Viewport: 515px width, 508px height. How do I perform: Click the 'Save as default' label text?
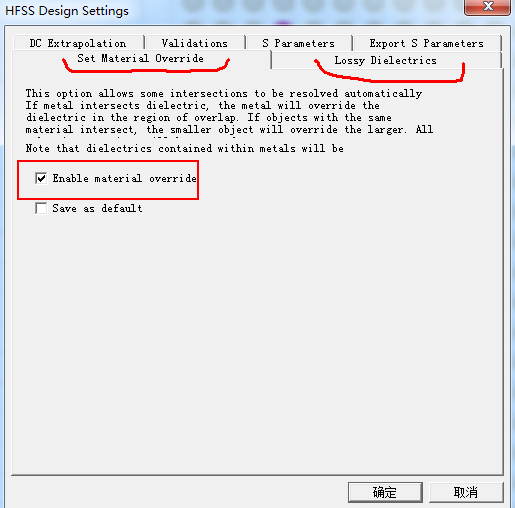pos(97,209)
